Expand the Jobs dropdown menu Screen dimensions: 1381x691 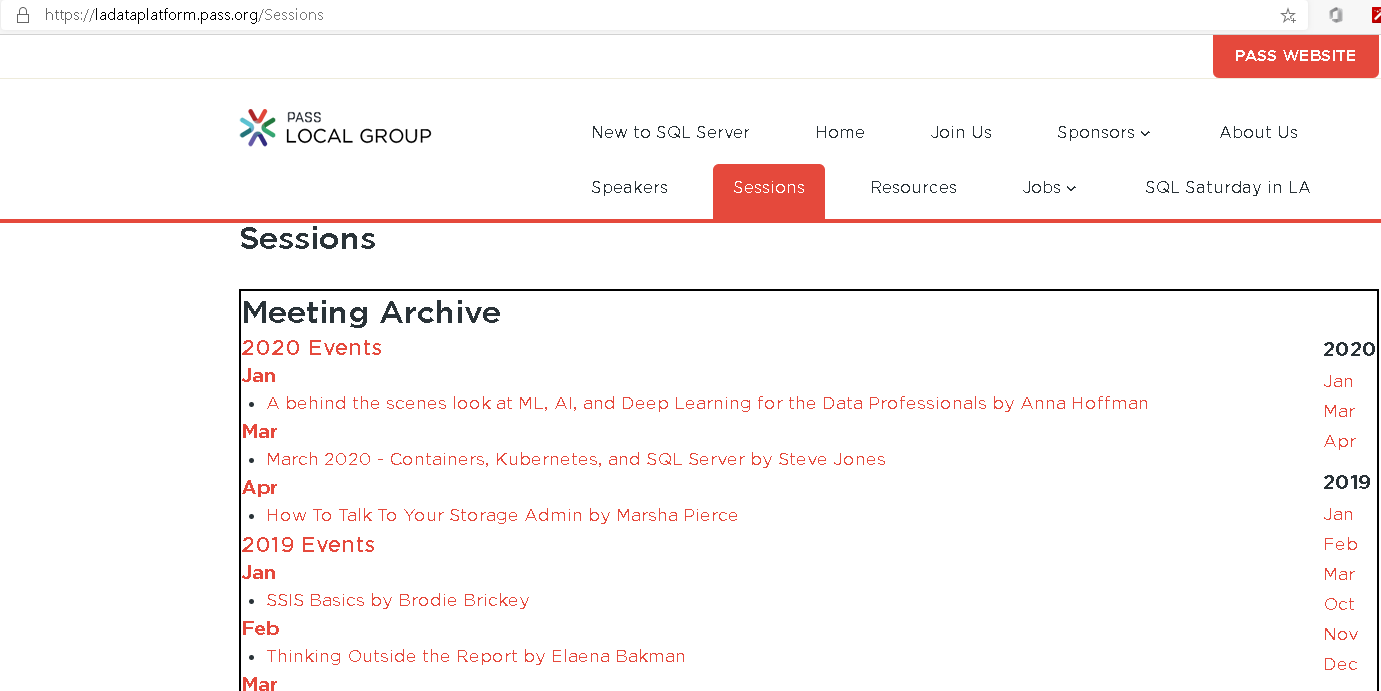pyautogui.click(x=1048, y=188)
